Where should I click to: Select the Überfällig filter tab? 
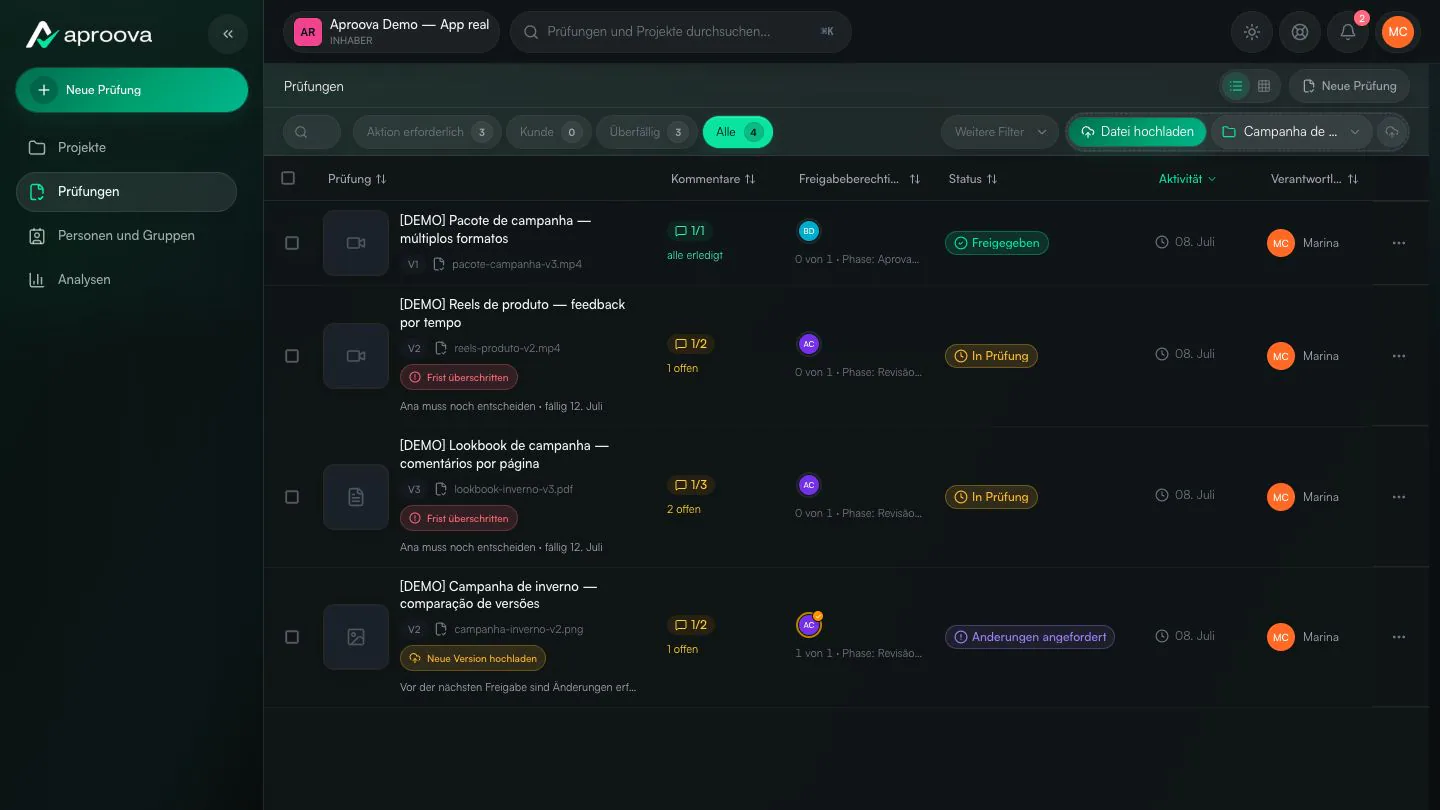(x=646, y=132)
